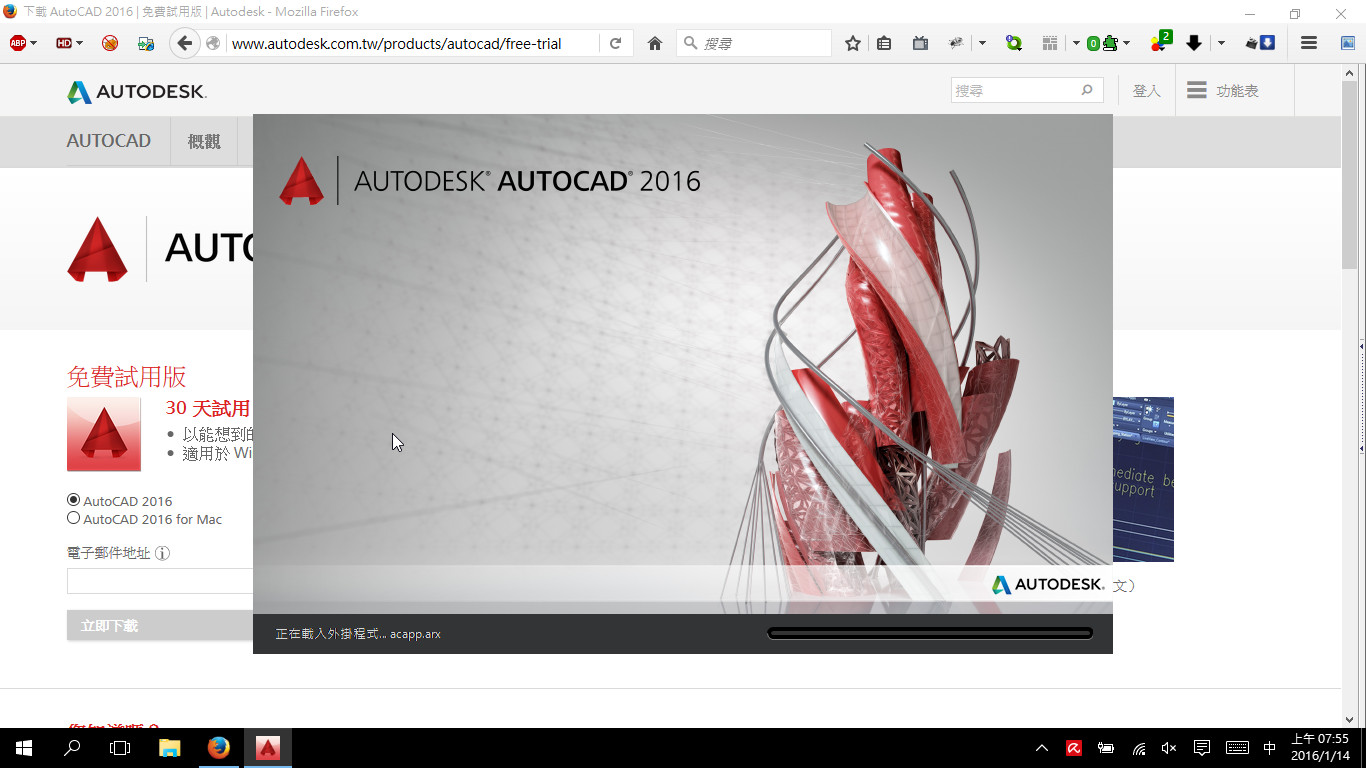Click the video downloader camera icon

(1259, 43)
